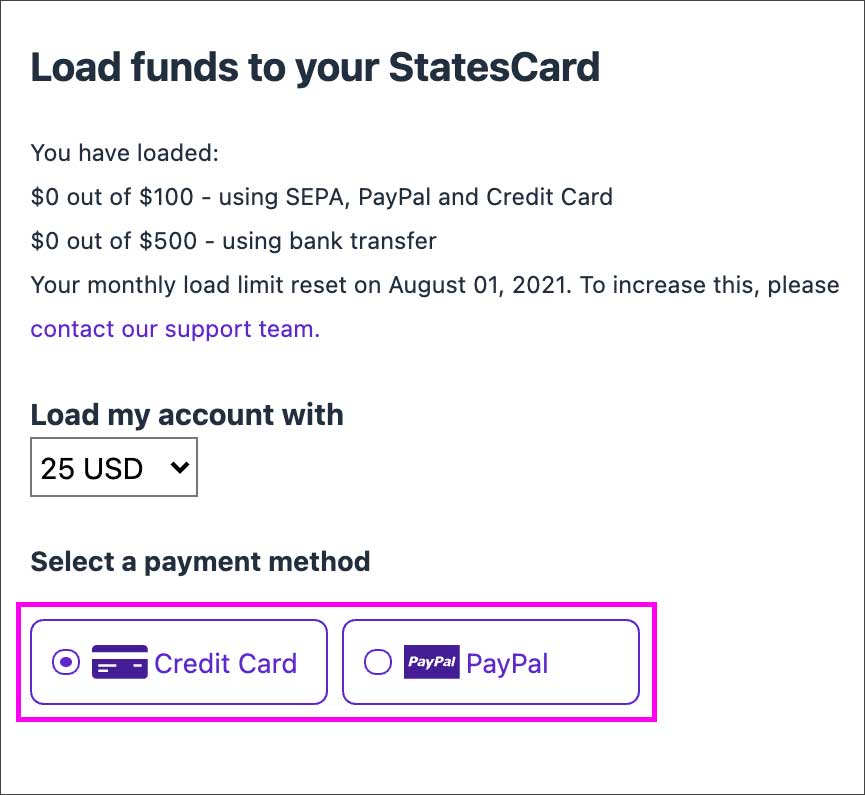Select the PayPal radio button
The image size is (865, 795).
coord(378,662)
